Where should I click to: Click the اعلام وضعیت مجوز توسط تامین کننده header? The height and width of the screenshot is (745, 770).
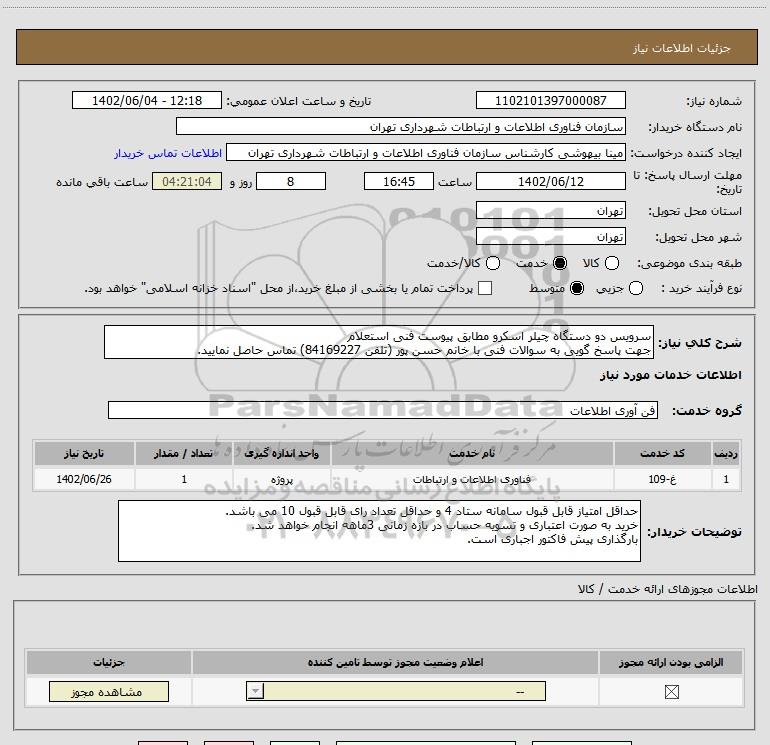coord(395,662)
